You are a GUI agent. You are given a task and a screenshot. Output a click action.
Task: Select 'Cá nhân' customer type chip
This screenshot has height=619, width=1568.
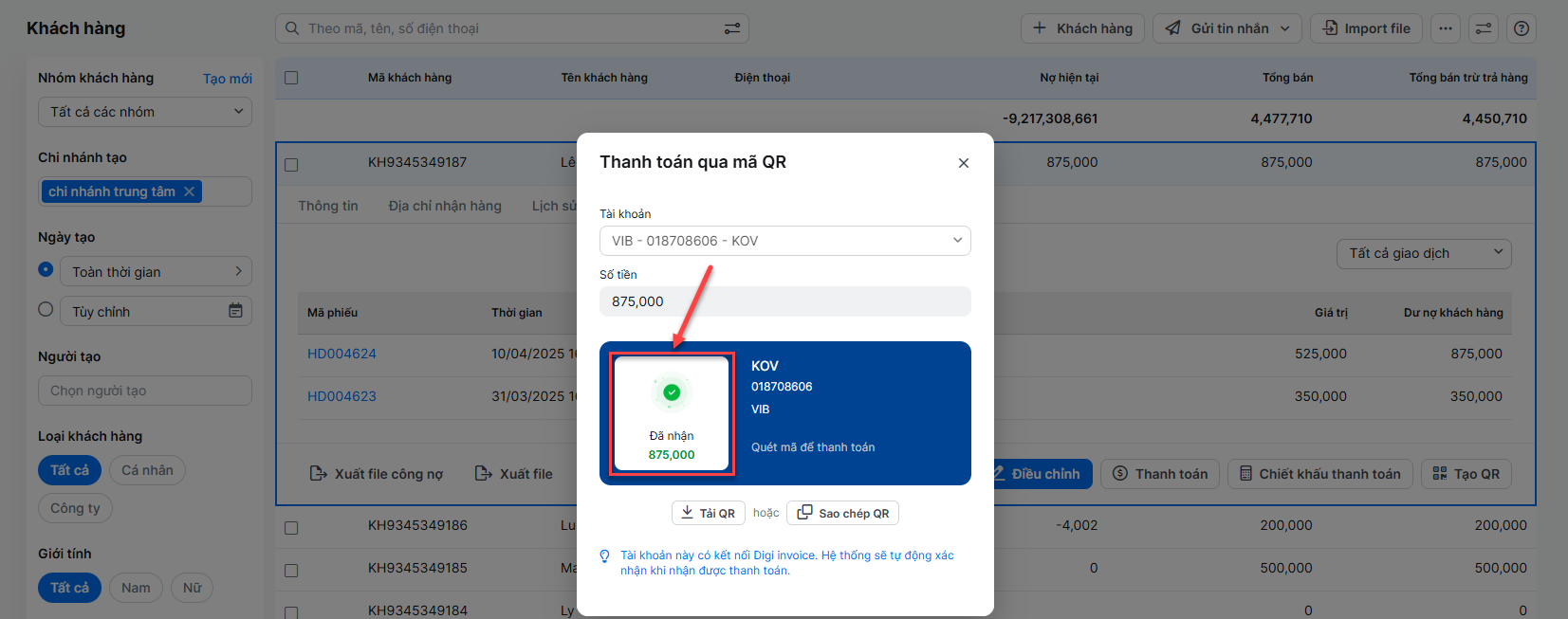[x=147, y=470]
